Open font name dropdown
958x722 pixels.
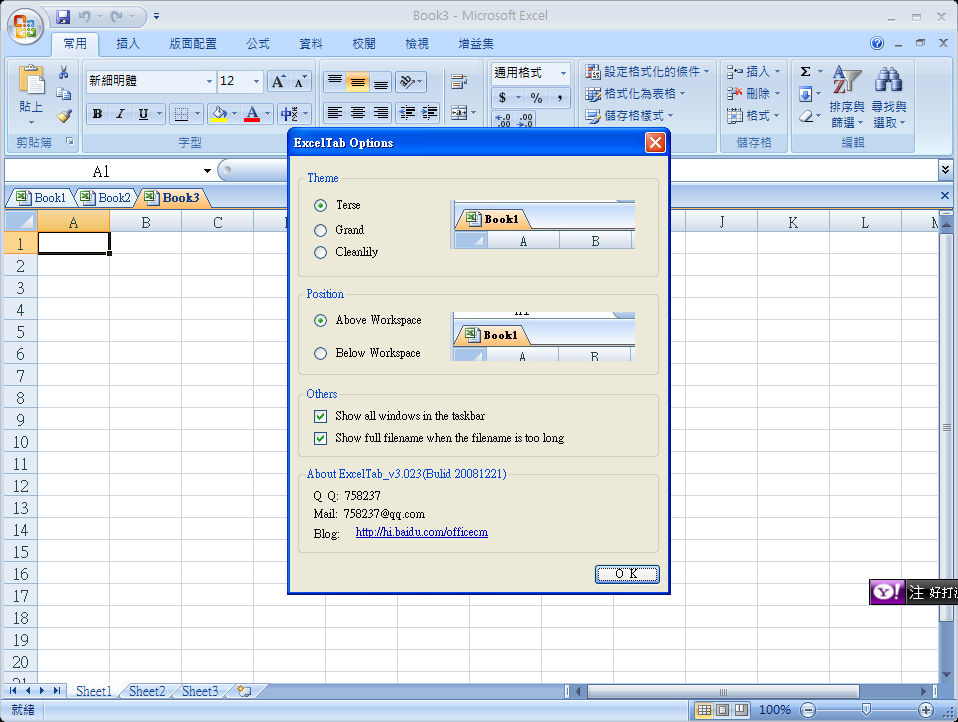(209, 81)
